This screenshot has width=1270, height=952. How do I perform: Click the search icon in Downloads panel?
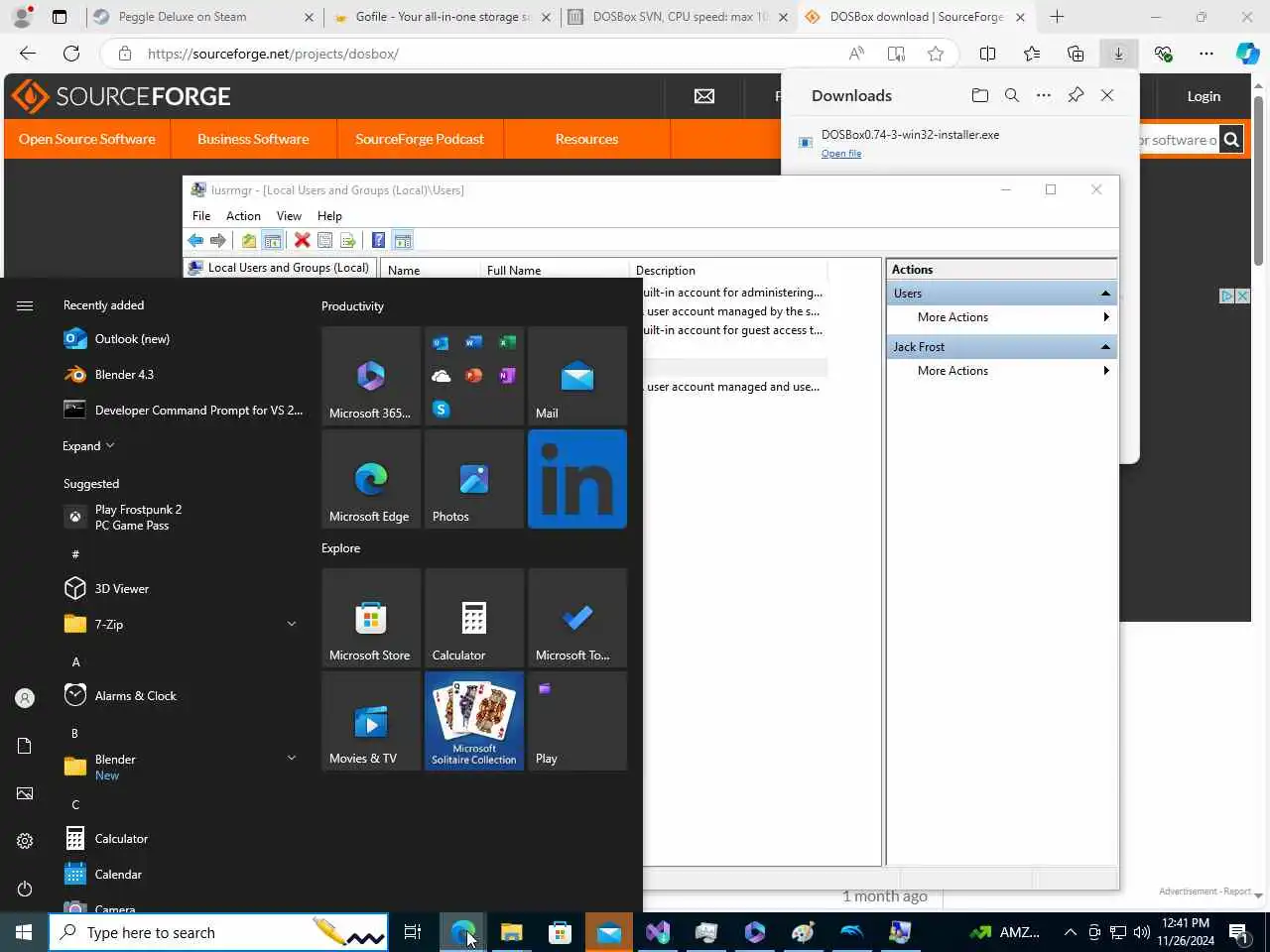(1012, 95)
